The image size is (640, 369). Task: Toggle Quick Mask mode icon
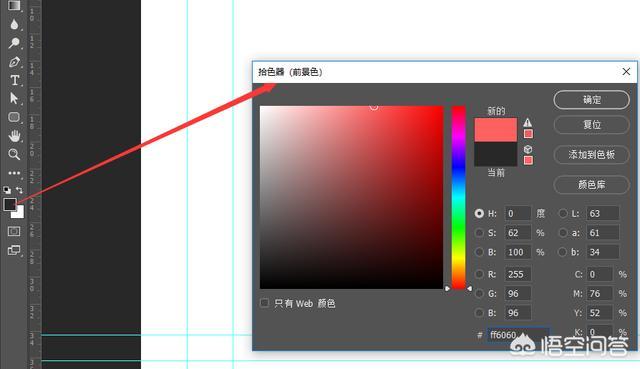(14, 231)
